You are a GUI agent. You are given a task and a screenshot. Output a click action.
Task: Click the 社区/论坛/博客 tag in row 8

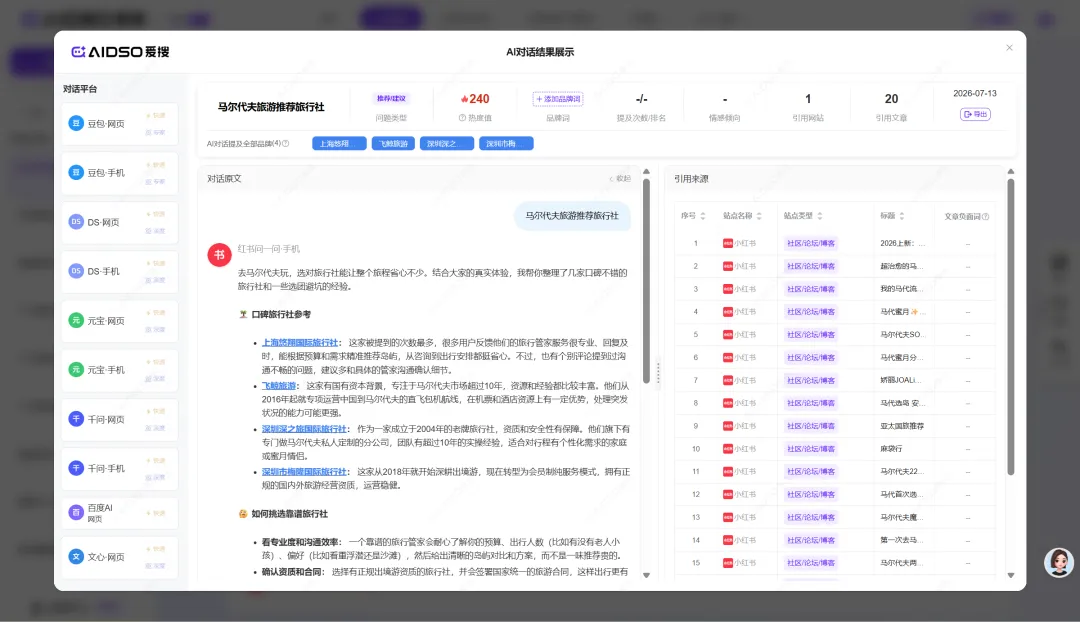point(811,403)
